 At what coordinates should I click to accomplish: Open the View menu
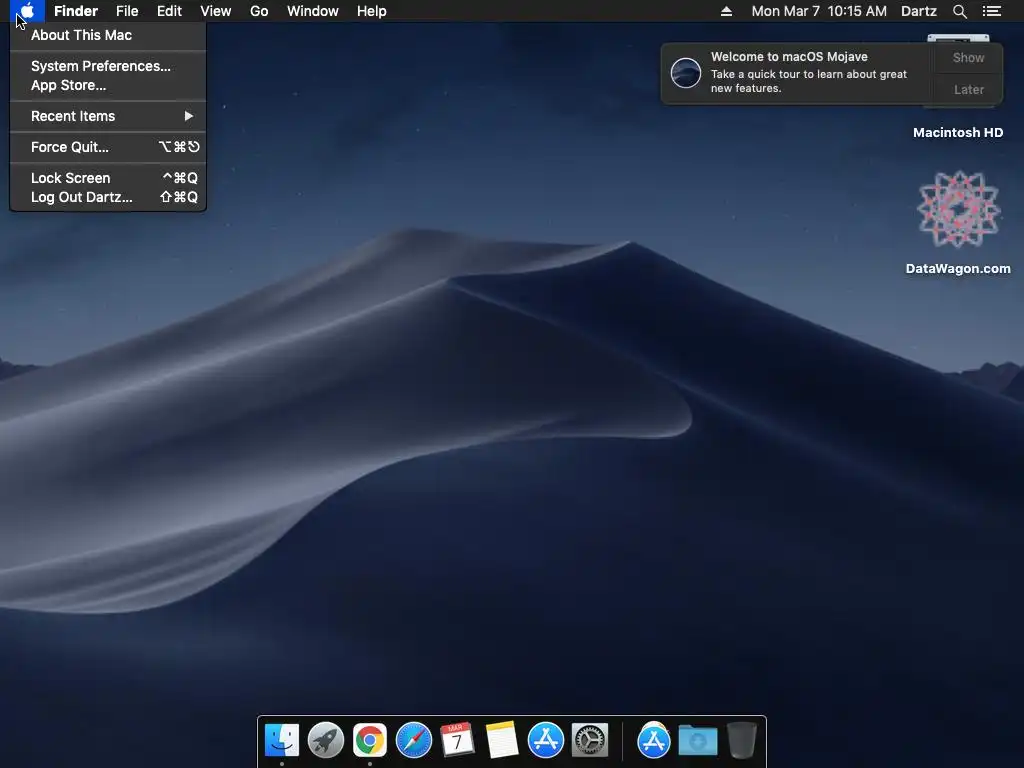216,11
